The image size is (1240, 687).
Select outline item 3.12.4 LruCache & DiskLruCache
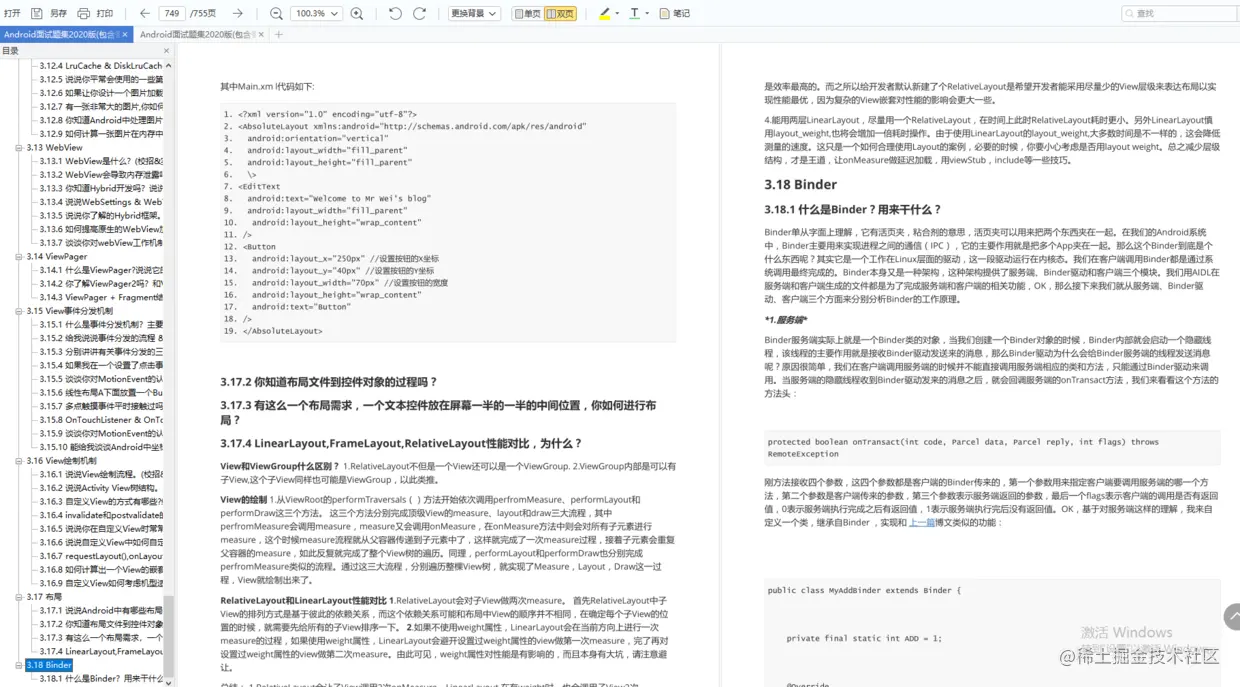point(101,65)
